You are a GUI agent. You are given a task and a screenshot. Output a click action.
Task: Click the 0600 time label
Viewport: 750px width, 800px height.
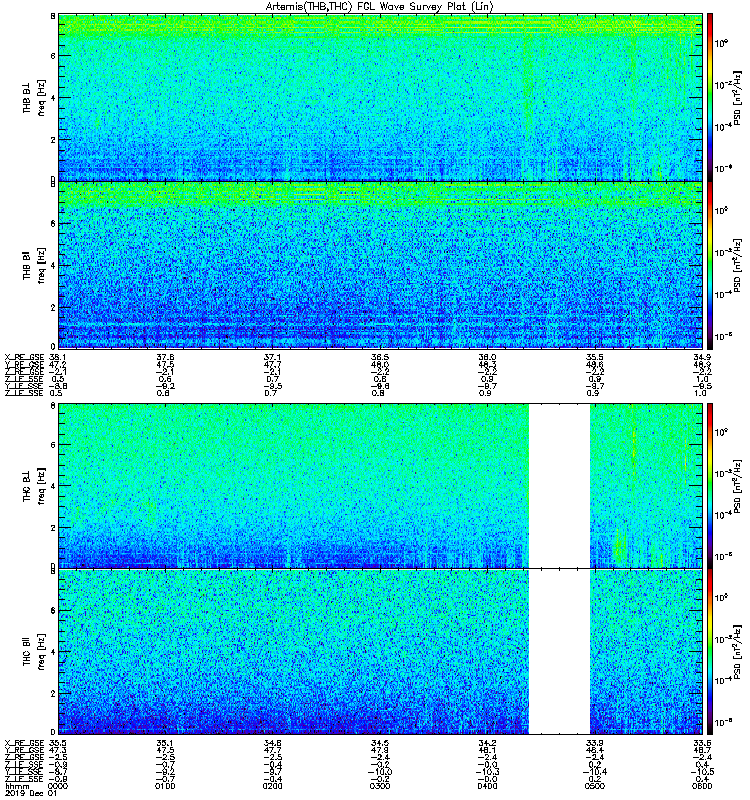click(702, 786)
